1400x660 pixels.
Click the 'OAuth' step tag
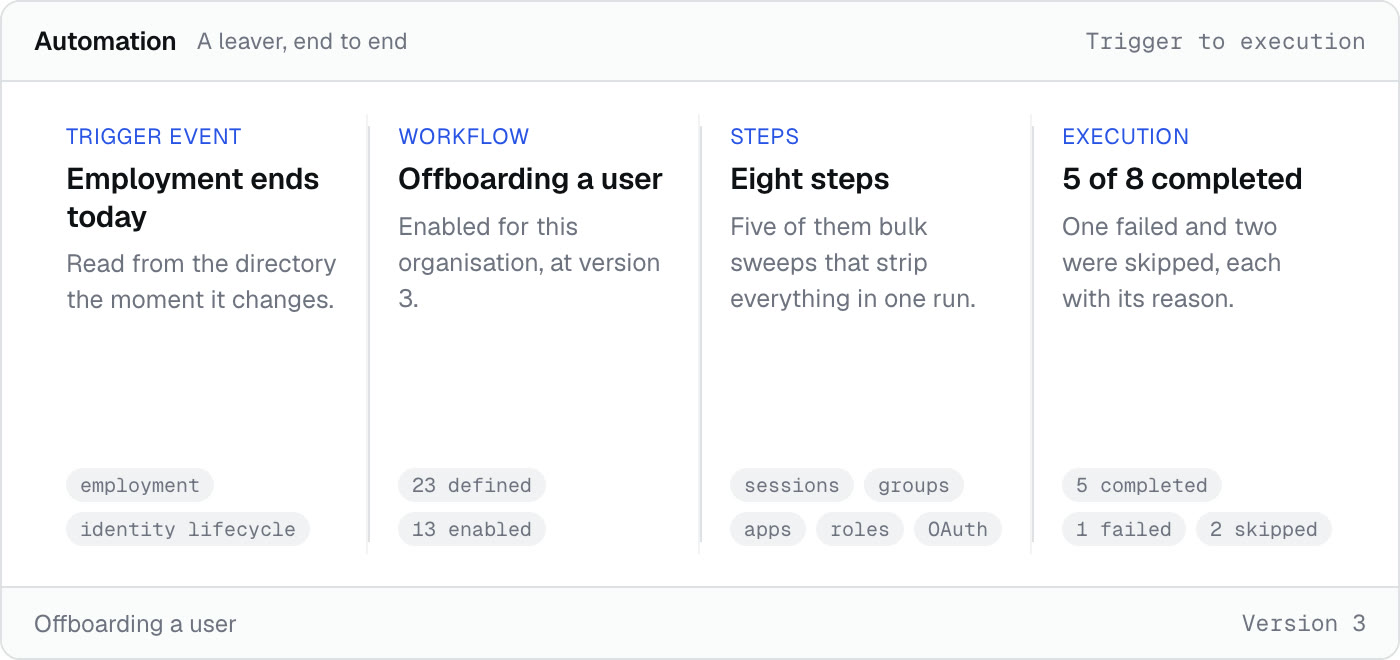tap(958, 529)
